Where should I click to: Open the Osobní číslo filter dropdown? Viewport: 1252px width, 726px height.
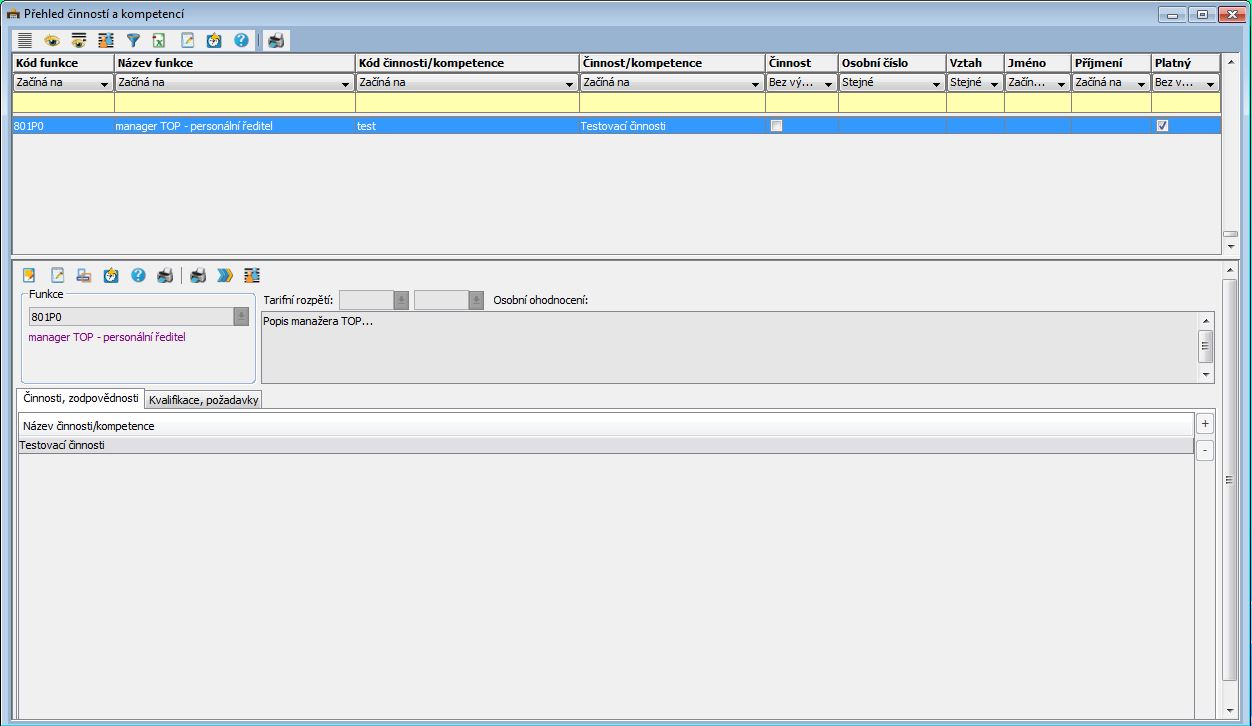(936, 84)
